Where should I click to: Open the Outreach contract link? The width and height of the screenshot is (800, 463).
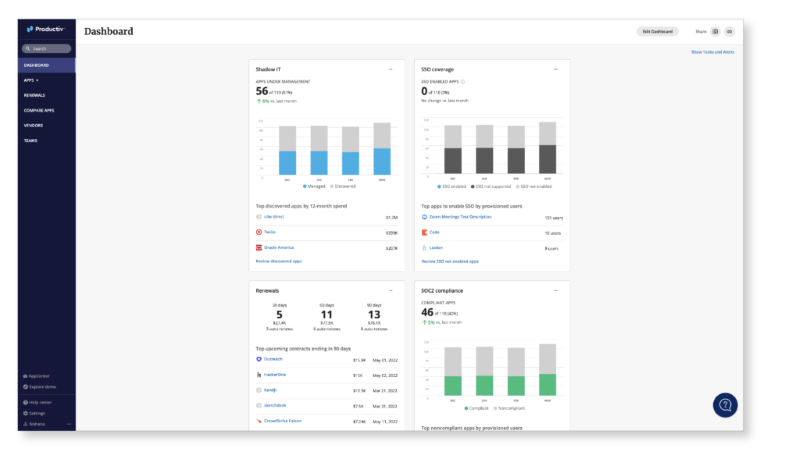(273, 359)
